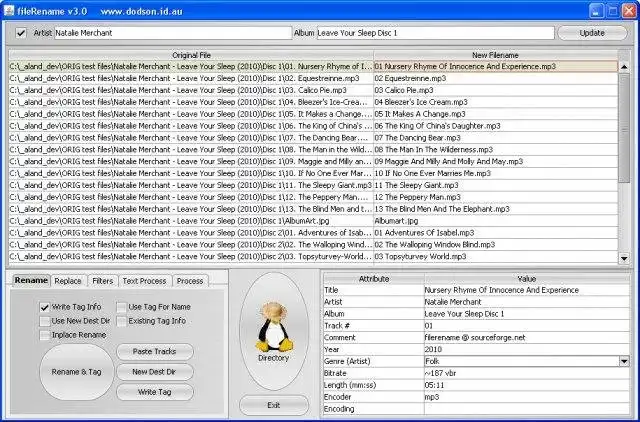The height and width of the screenshot is (422, 640).
Task: Enable Inplace Rename checkbox
Action: click(45, 335)
